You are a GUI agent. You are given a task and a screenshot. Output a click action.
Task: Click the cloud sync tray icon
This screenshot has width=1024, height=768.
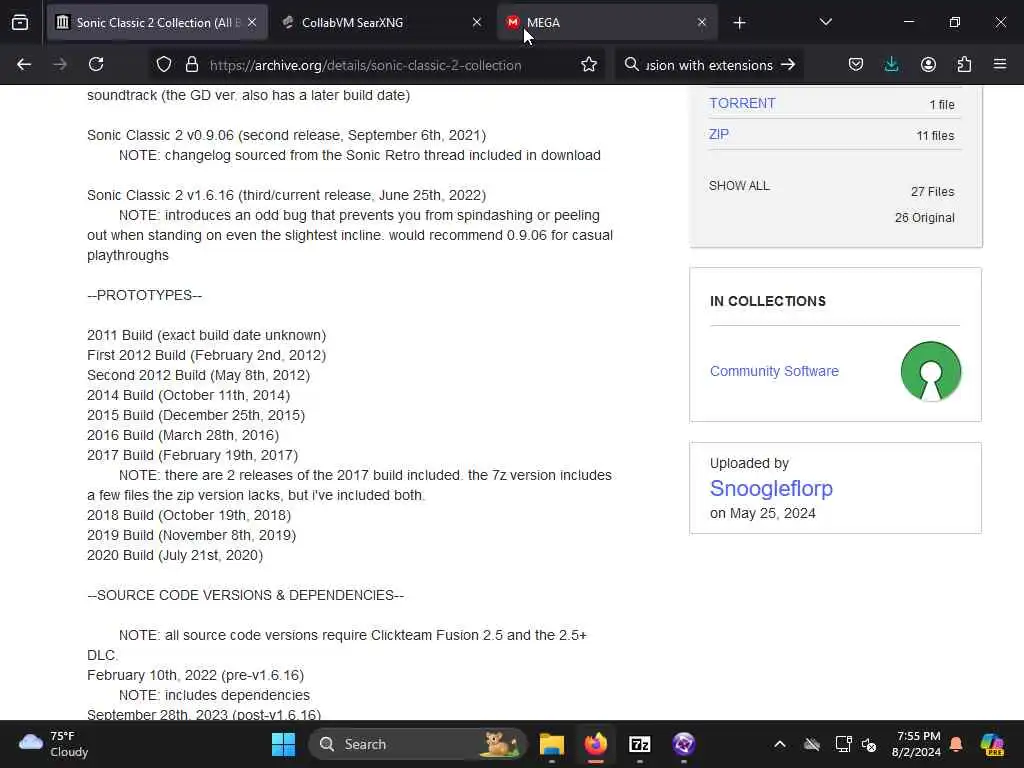[812, 744]
